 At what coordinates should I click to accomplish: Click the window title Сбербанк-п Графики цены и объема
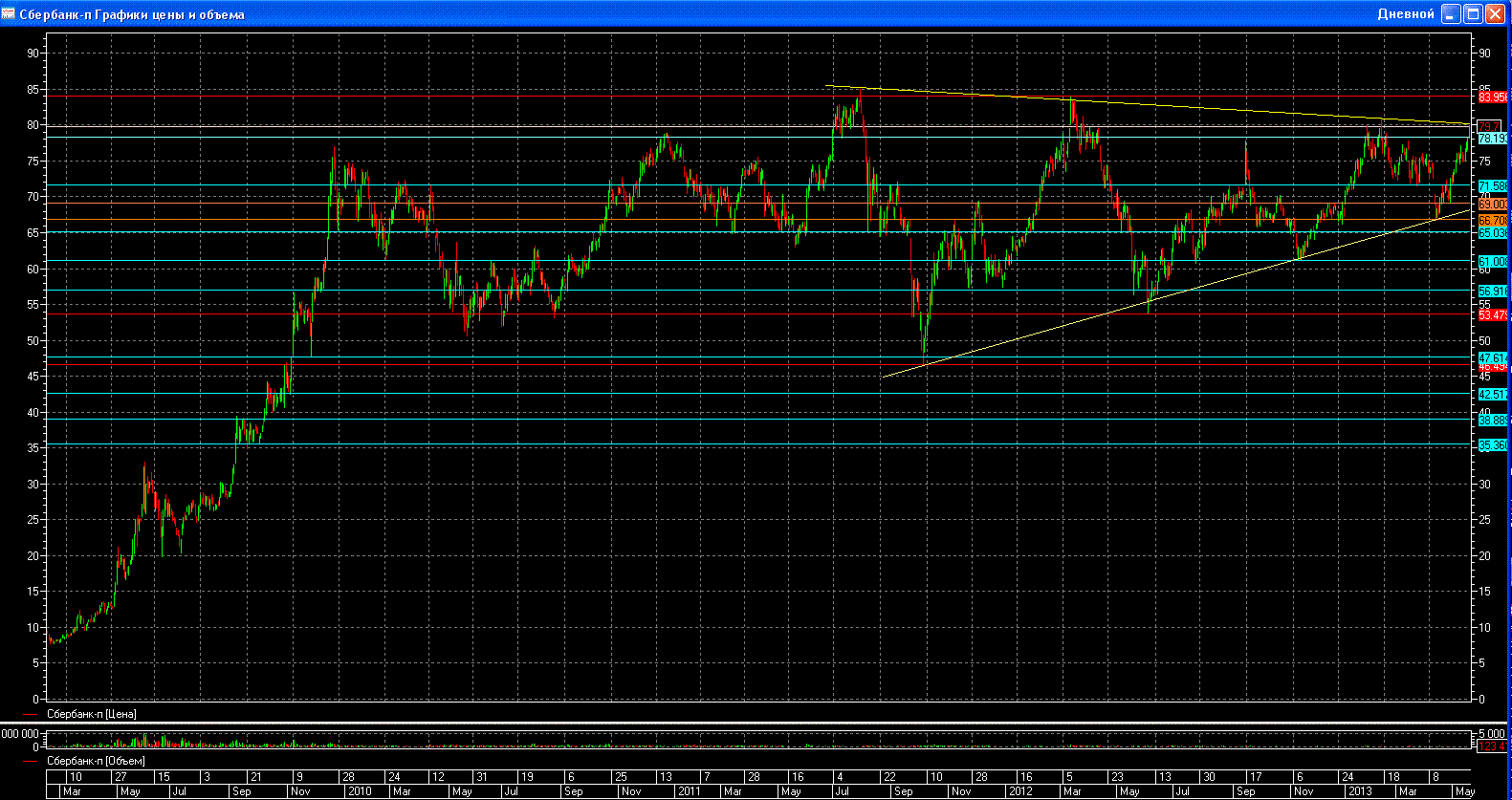coord(132,14)
